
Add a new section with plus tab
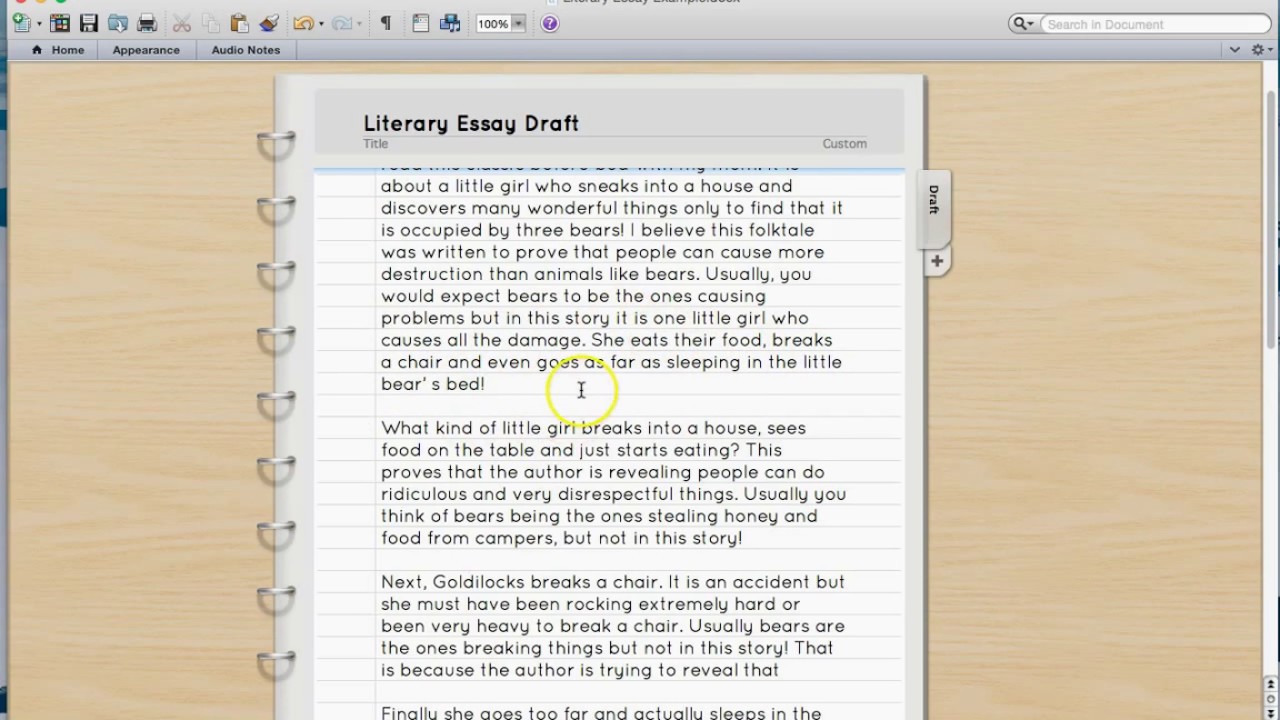936,262
